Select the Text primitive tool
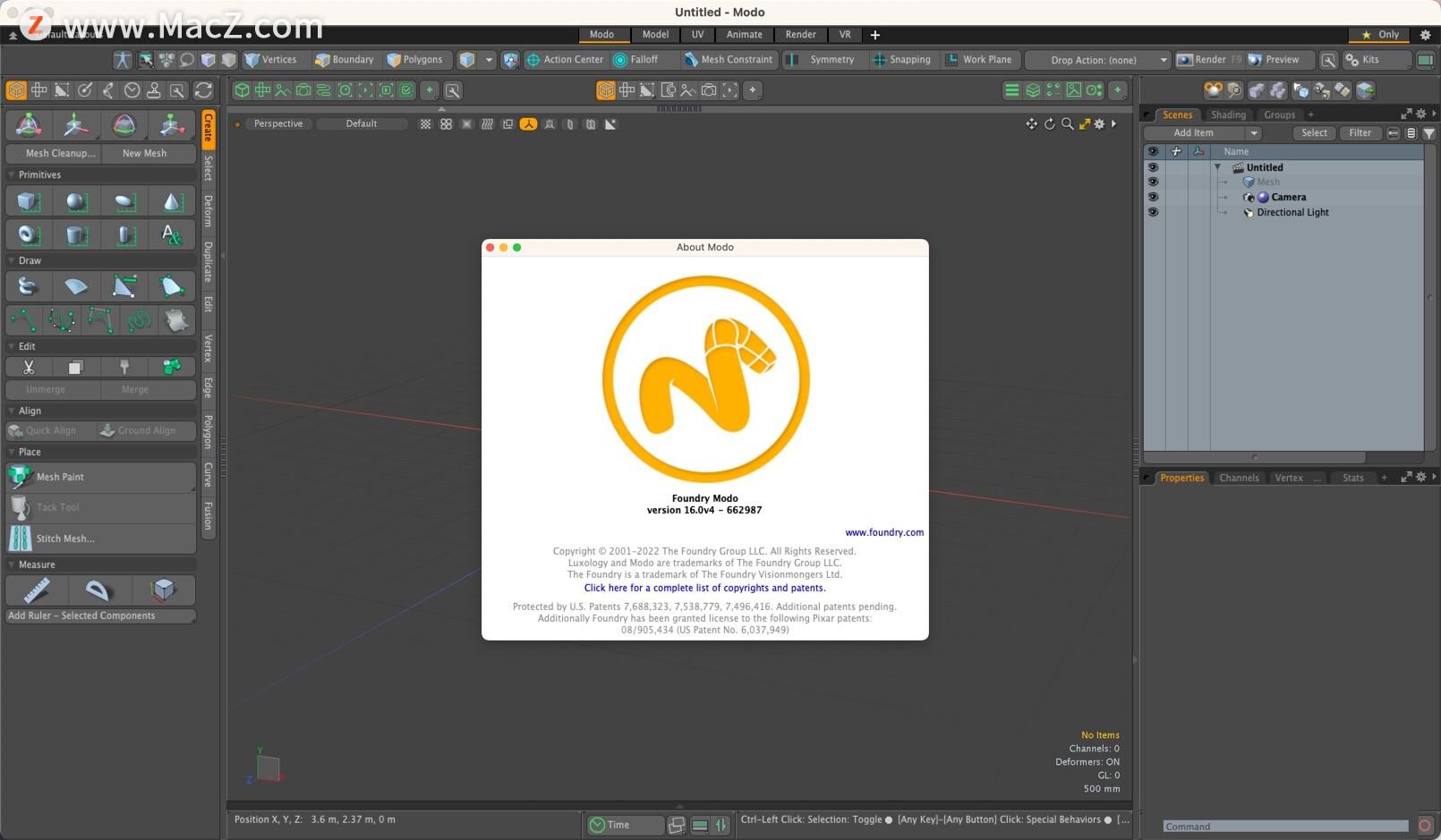1441x840 pixels. click(172, 234)
